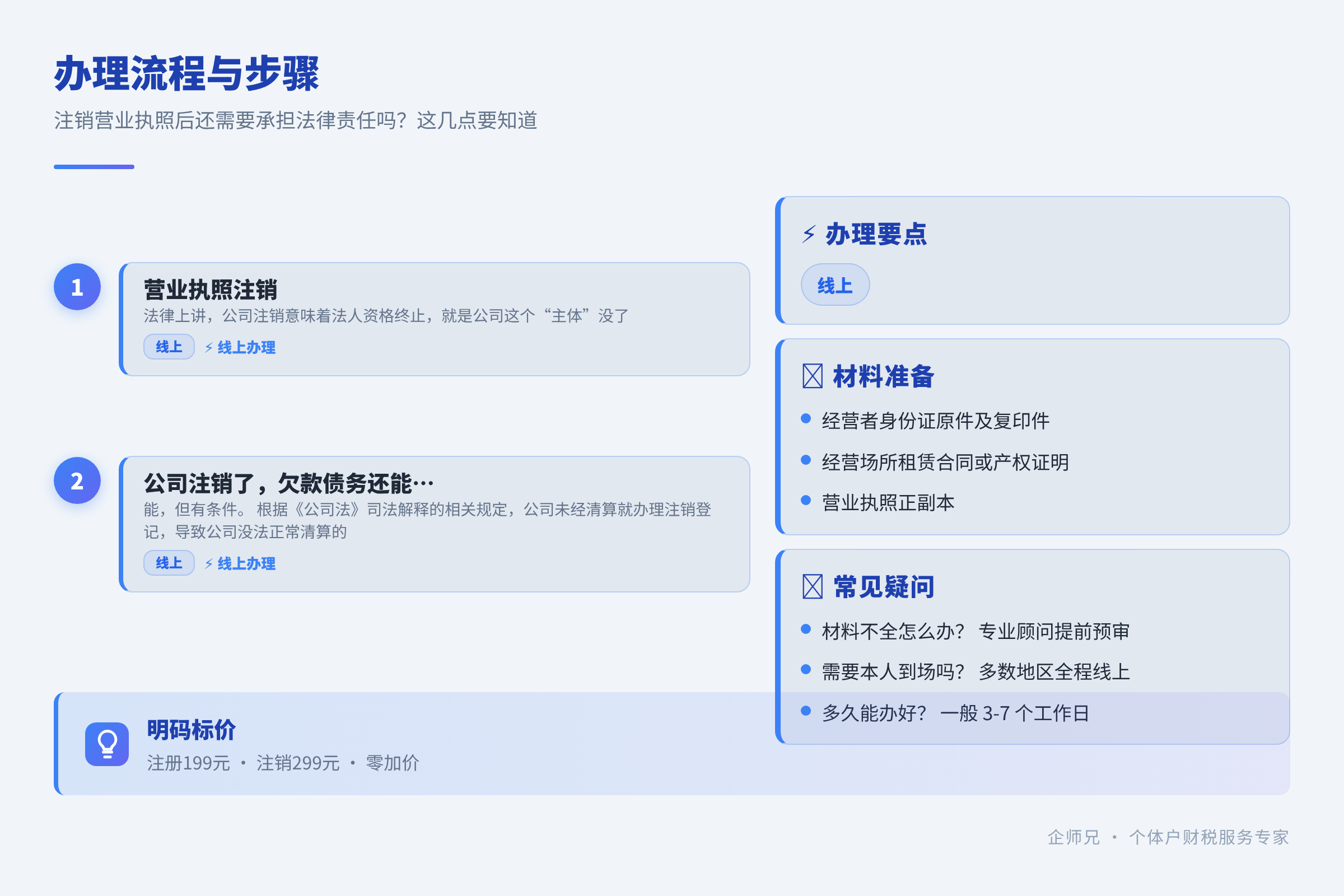Viewport: 1344px width, 896px height.
Task: Click the item 经营者身份证原件及复印件
Action: click(x=935, y=421)
